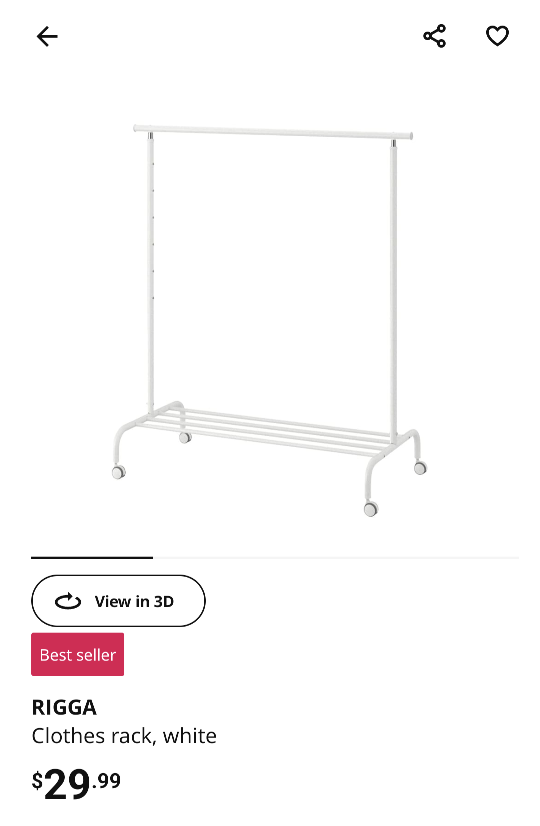Click the dark active segment of image progress bar

(x=92, y=557)
